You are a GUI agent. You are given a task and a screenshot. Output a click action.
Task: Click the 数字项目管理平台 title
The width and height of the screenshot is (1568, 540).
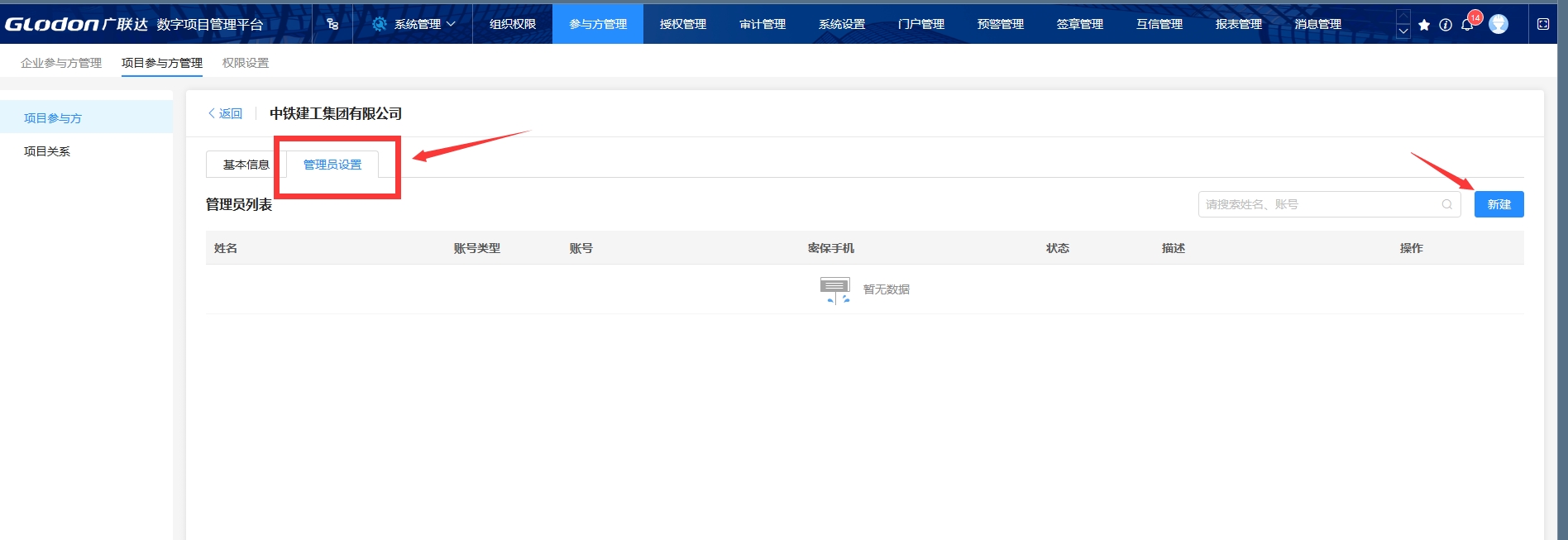(x=210, y=25)
